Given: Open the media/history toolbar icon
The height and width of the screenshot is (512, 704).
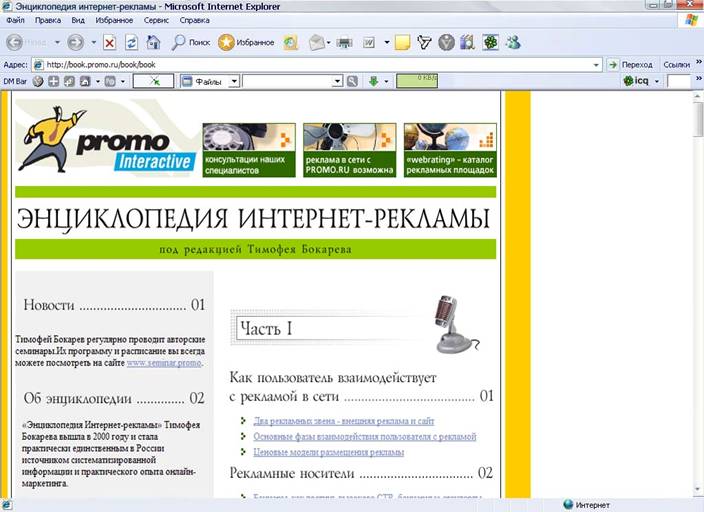Looking at the screenshot, I should (291, 43).
